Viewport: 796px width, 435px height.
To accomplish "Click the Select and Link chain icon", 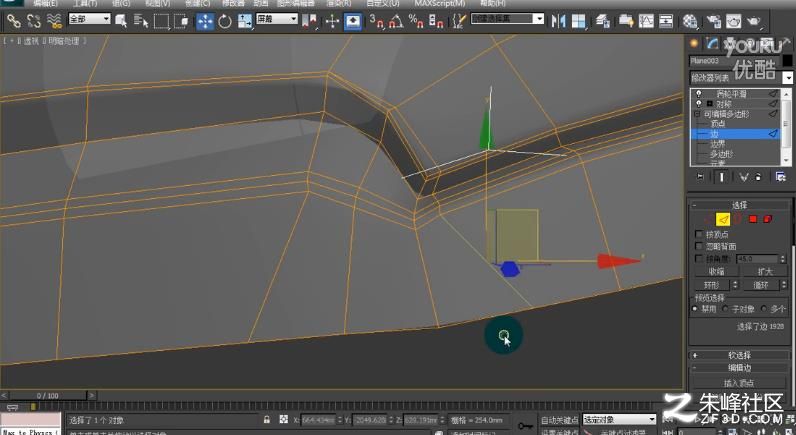I will [x=13, y=21].
